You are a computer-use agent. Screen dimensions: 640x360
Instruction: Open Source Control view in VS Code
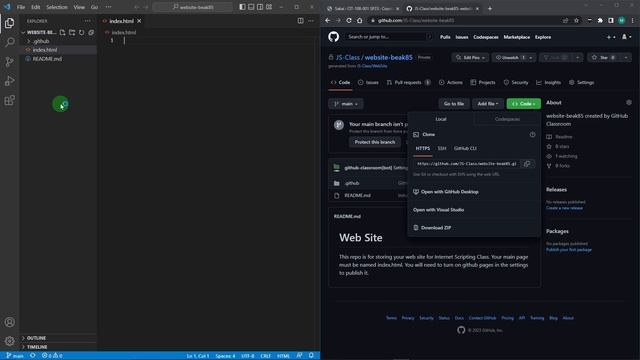coord(9,62)
